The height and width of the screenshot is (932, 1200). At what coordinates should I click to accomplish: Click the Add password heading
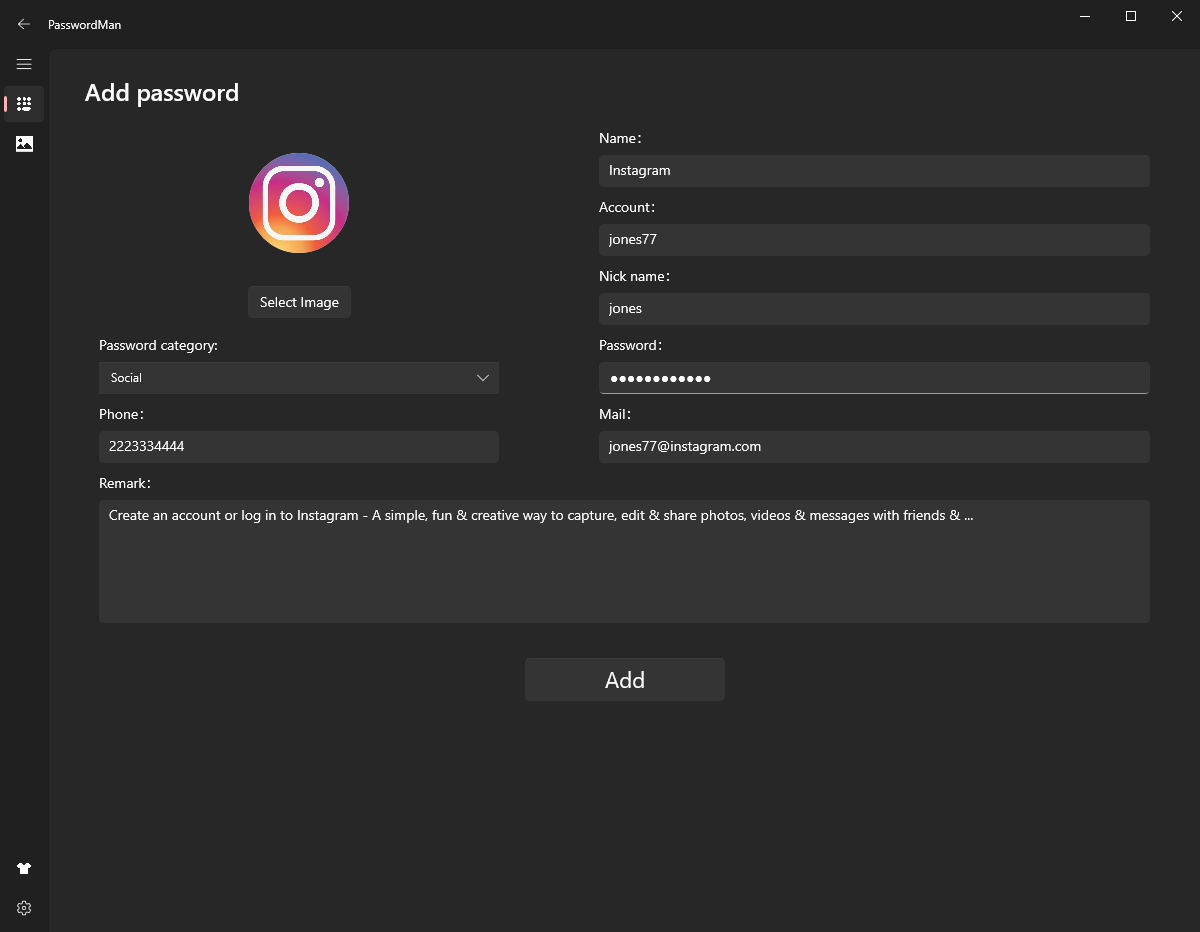click(162, 93)
